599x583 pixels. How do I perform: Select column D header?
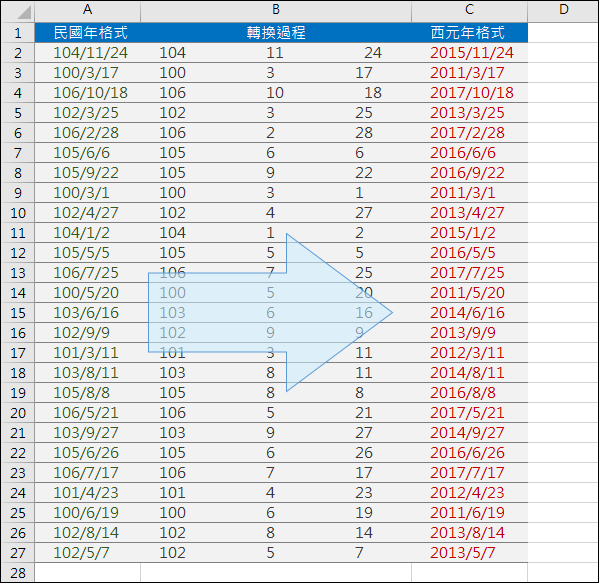(563, 11)
